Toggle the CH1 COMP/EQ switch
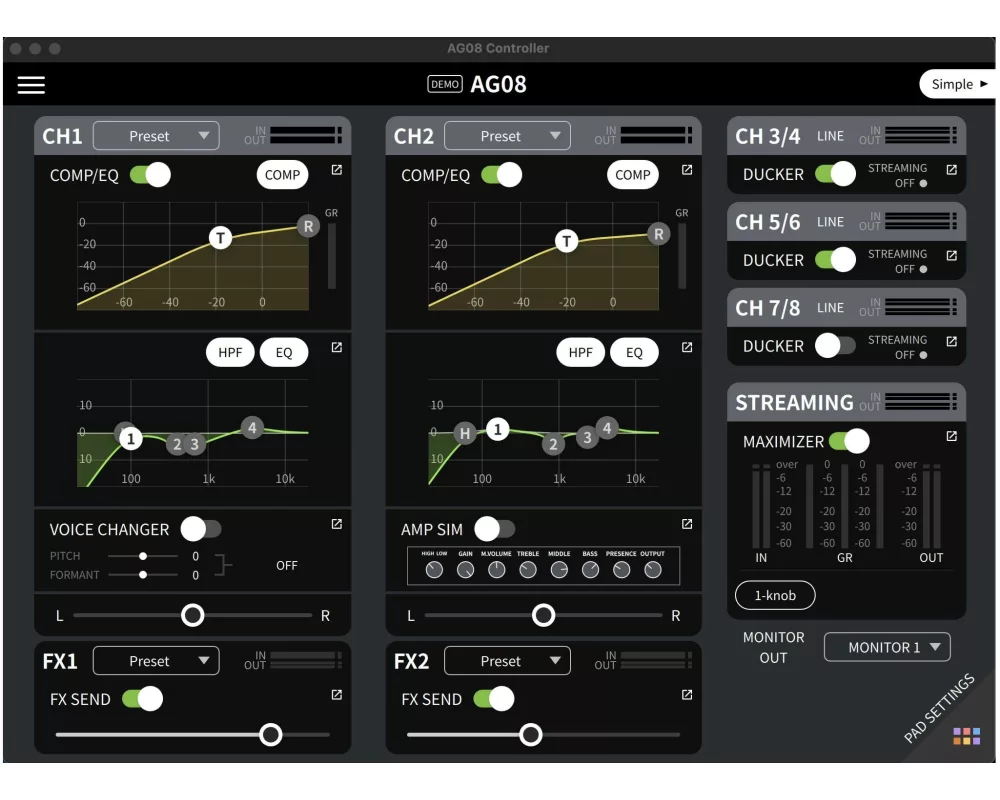This screenshot has height=800, width=1000. click(x=150, y=175)
